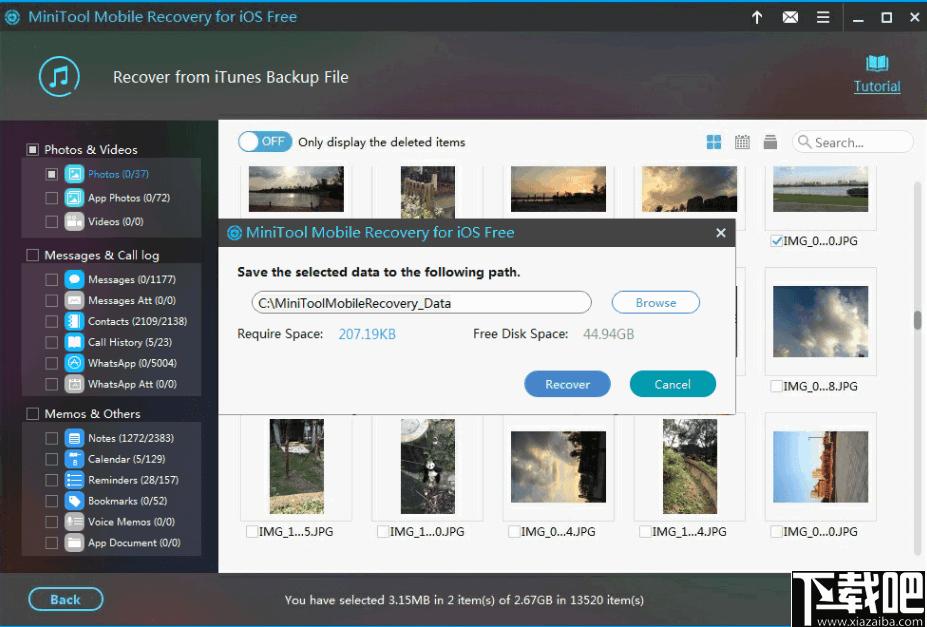Open the feedback envelope icon
927x627 pixels.
point(790,18)
